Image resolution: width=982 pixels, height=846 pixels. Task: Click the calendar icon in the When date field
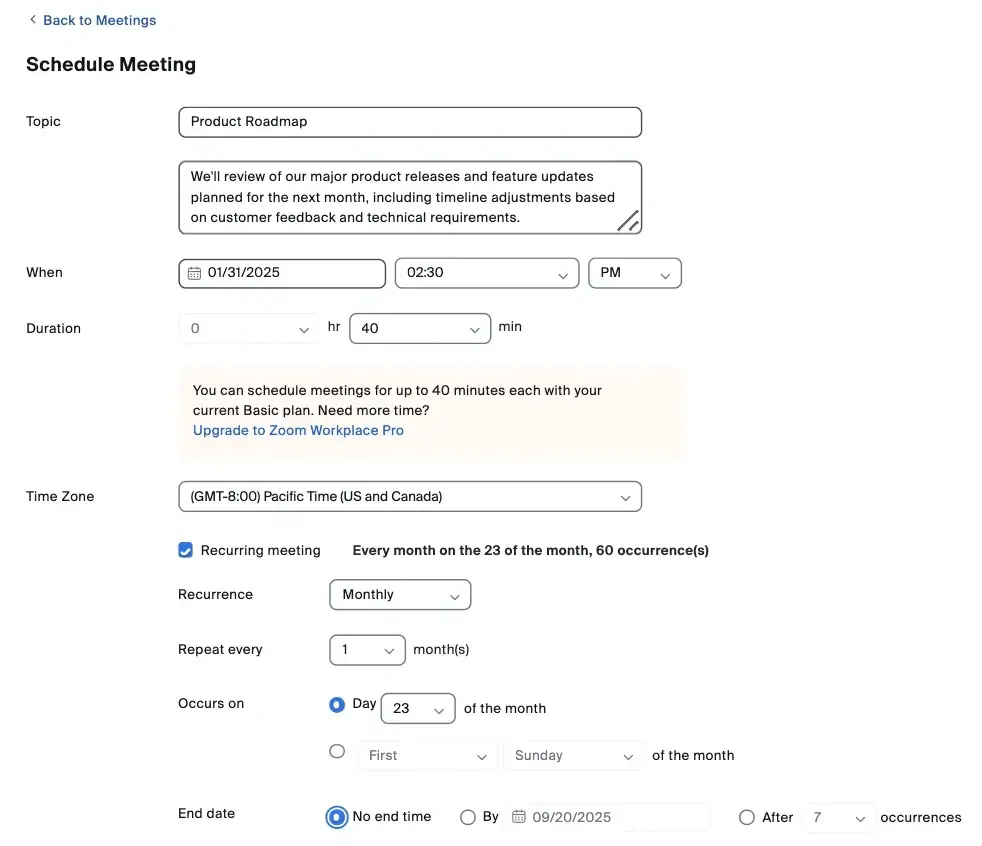tap(194, 273)
